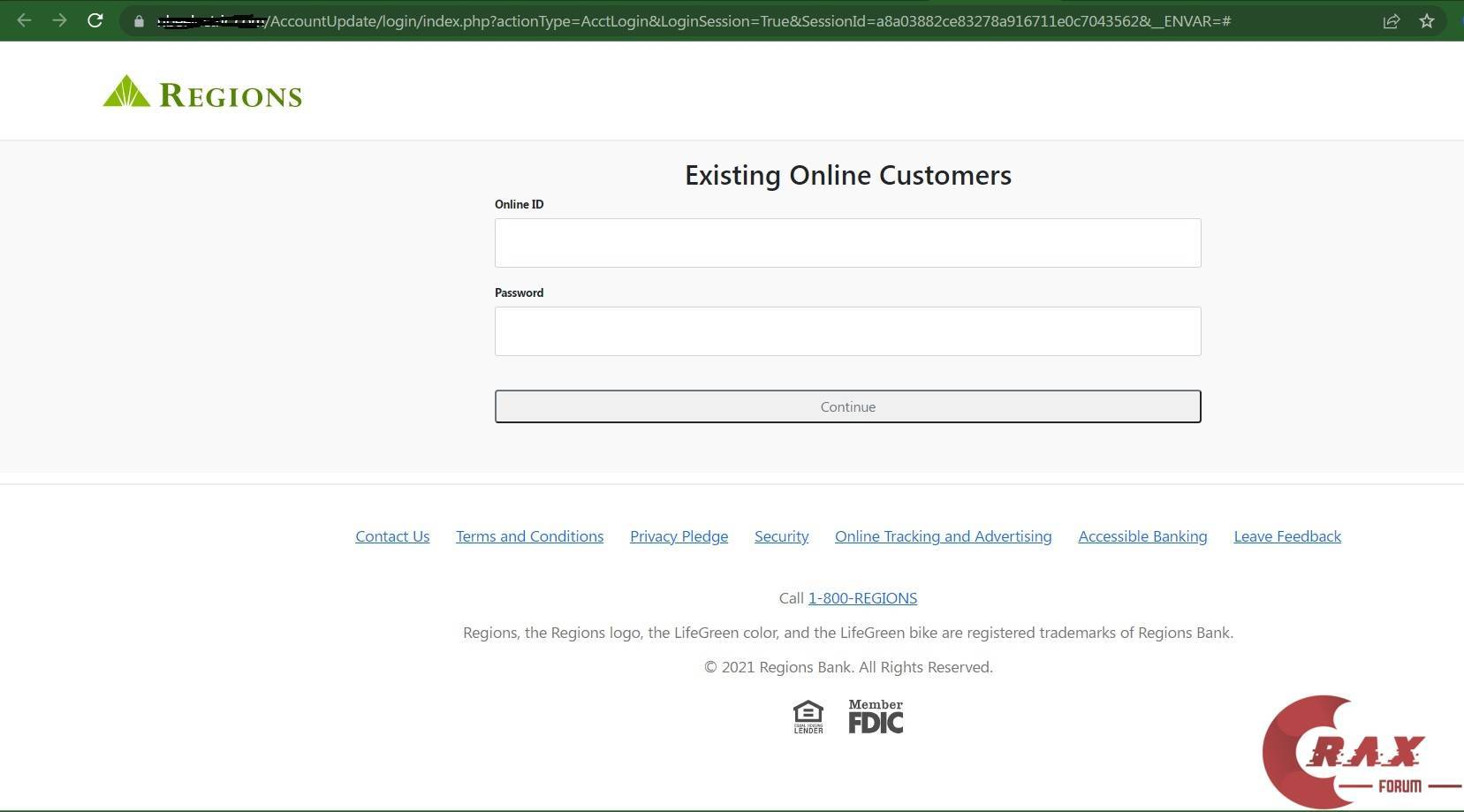1464x812 pixels.
Task: Click the registered trademarks notice text
Action: coord(848,633)
